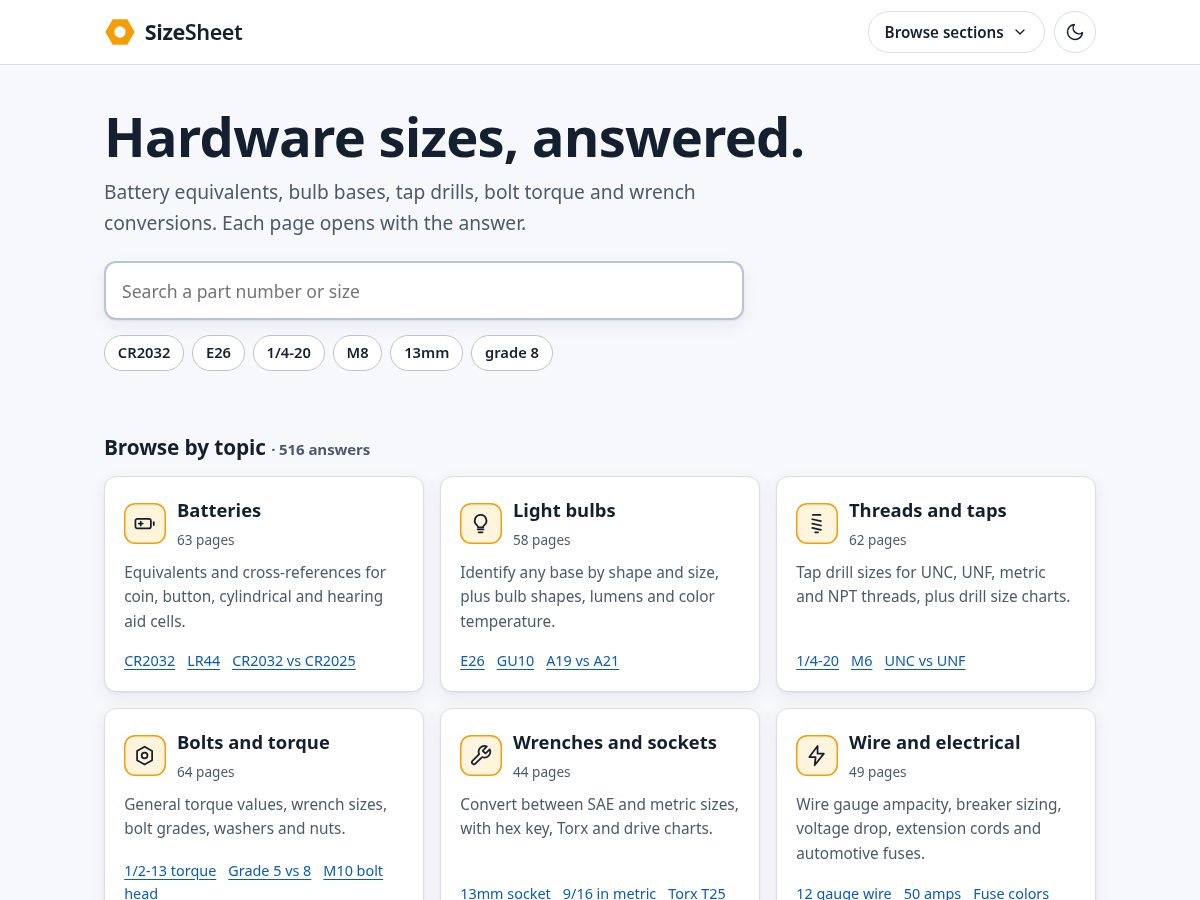1200x900 pixels.
Task: Follow the 1/4-20 link in Threads card
Action: (x=817, y=661)
